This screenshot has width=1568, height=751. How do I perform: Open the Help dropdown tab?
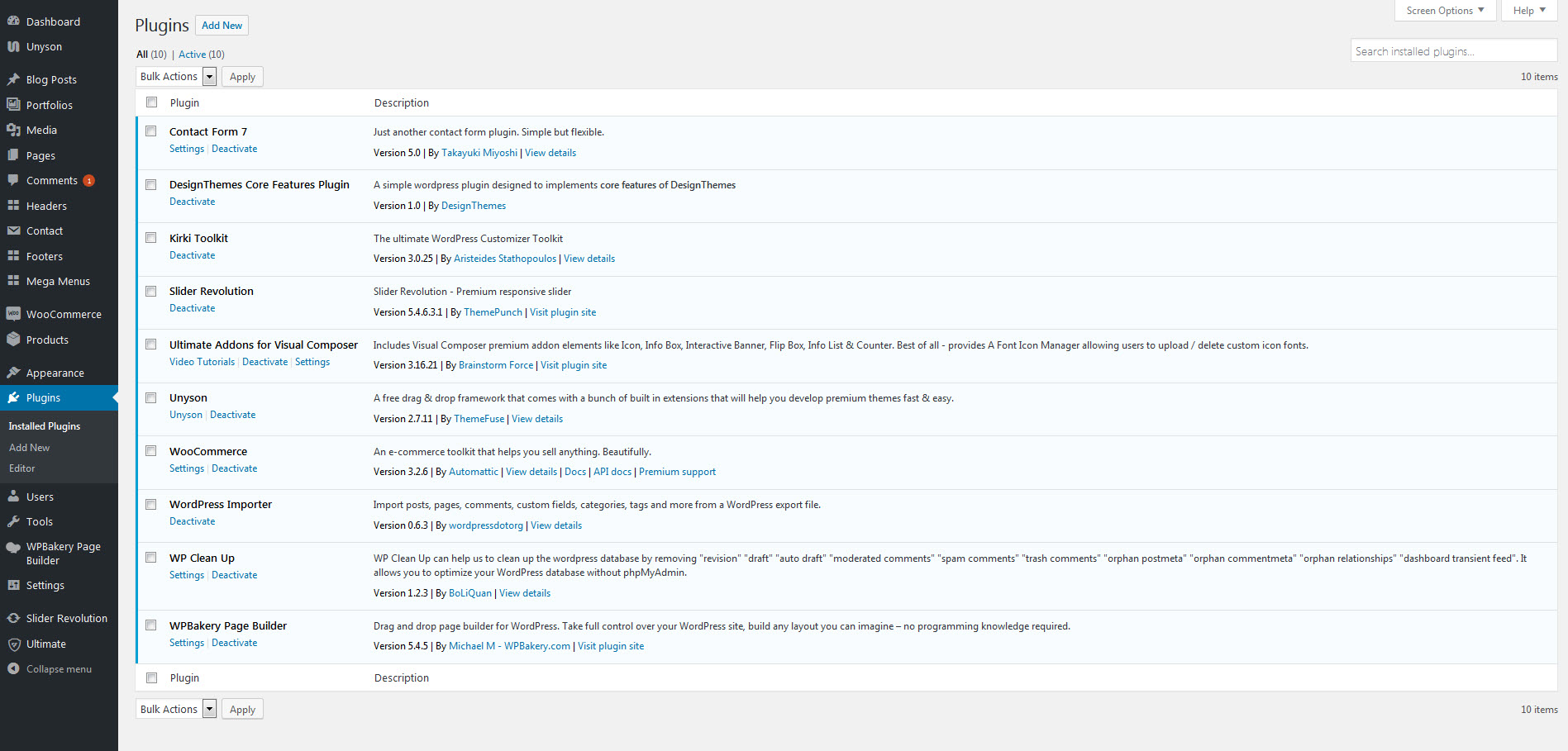pyautogui.click(x=1528, y=11)
